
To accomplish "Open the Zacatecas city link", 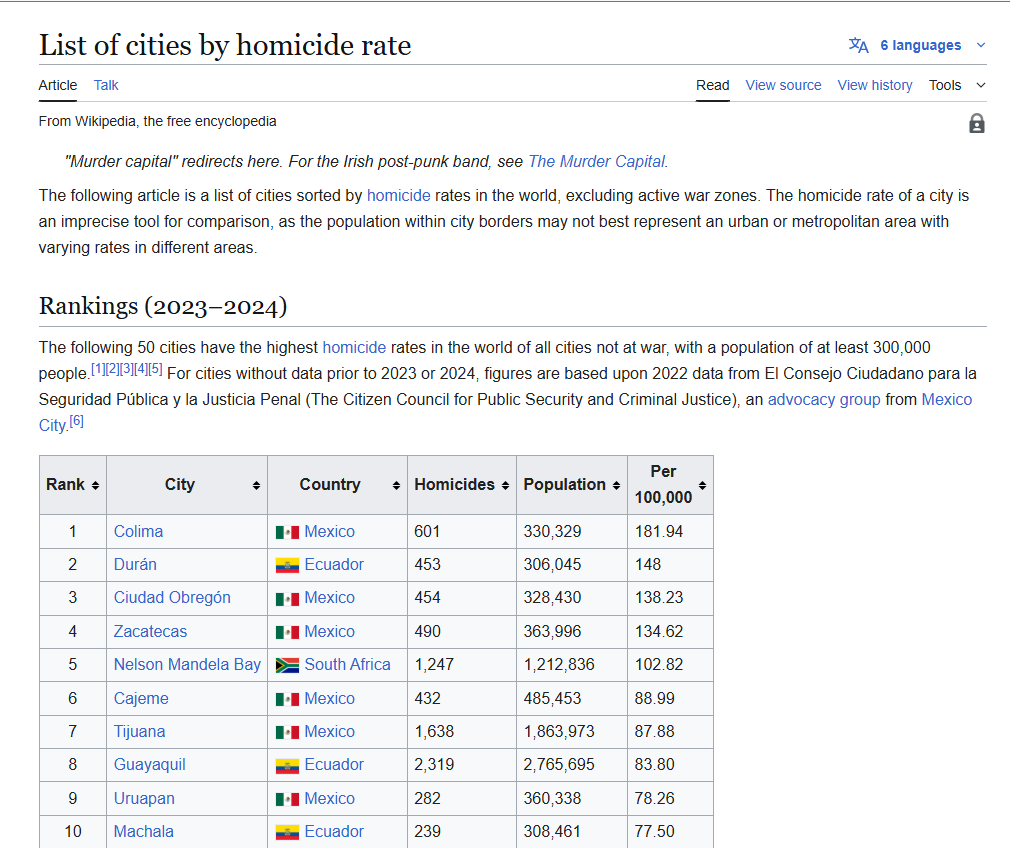I will pyautogui.click(x=150, y=631).
